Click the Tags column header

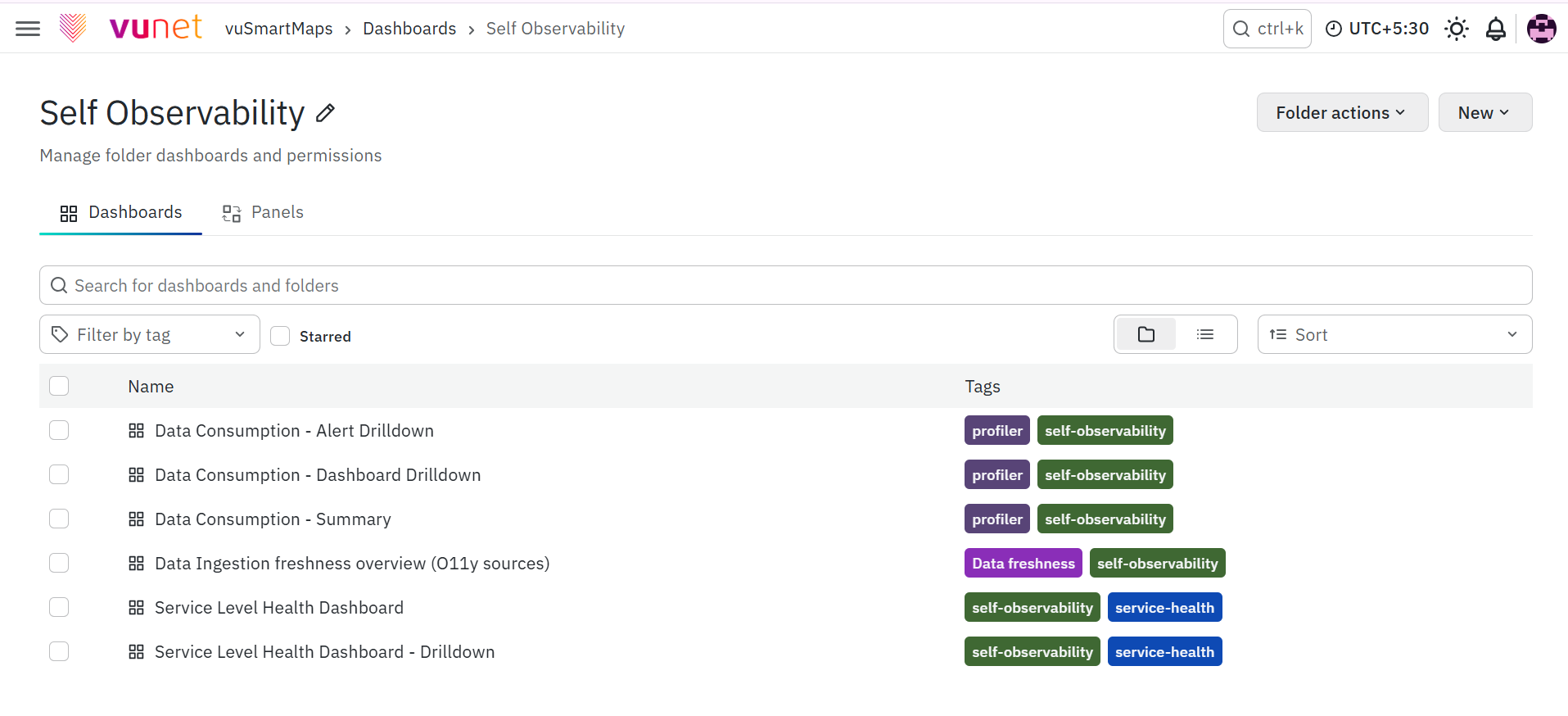[983, 387]
